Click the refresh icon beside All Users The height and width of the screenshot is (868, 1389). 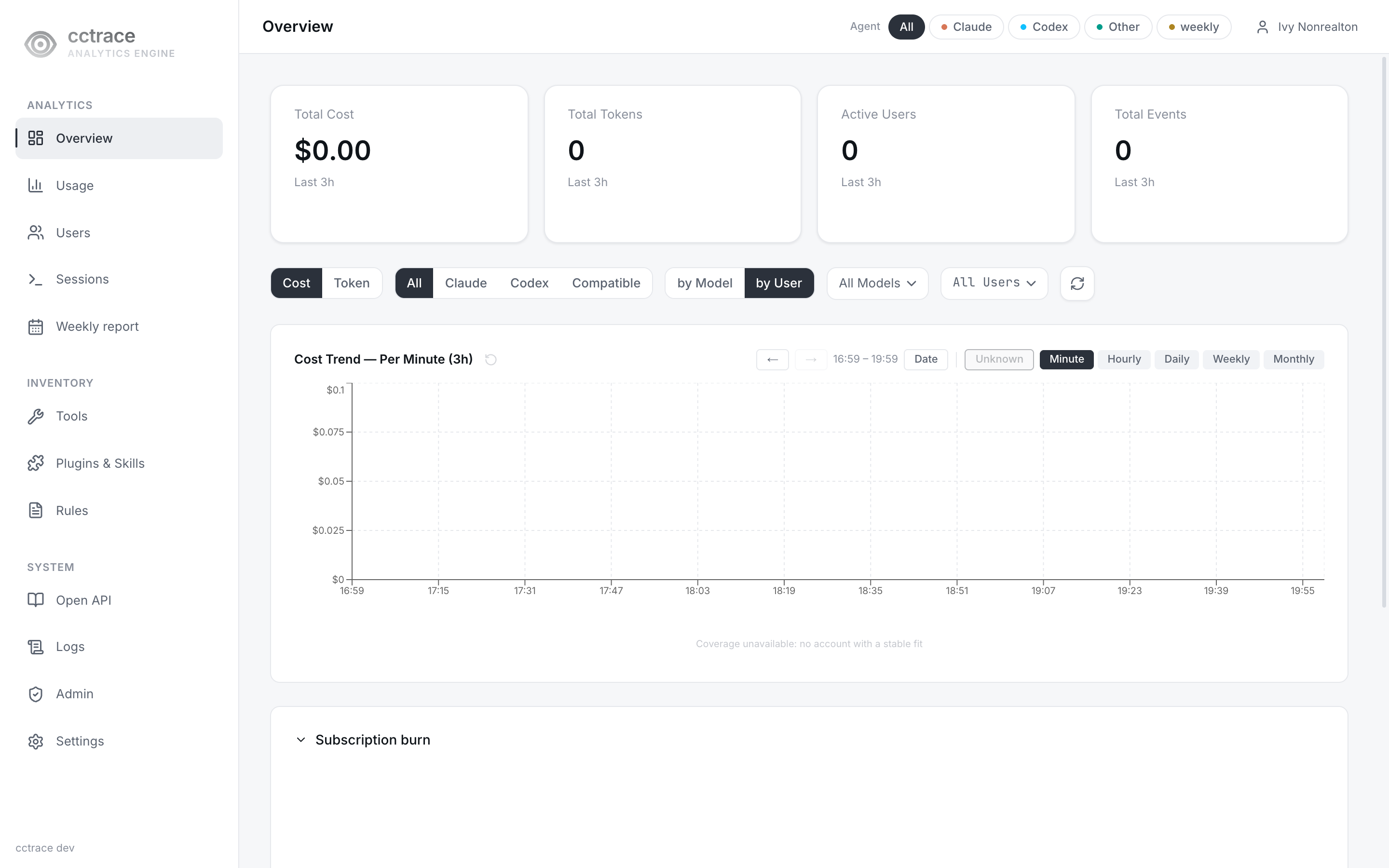[1077, 283]
